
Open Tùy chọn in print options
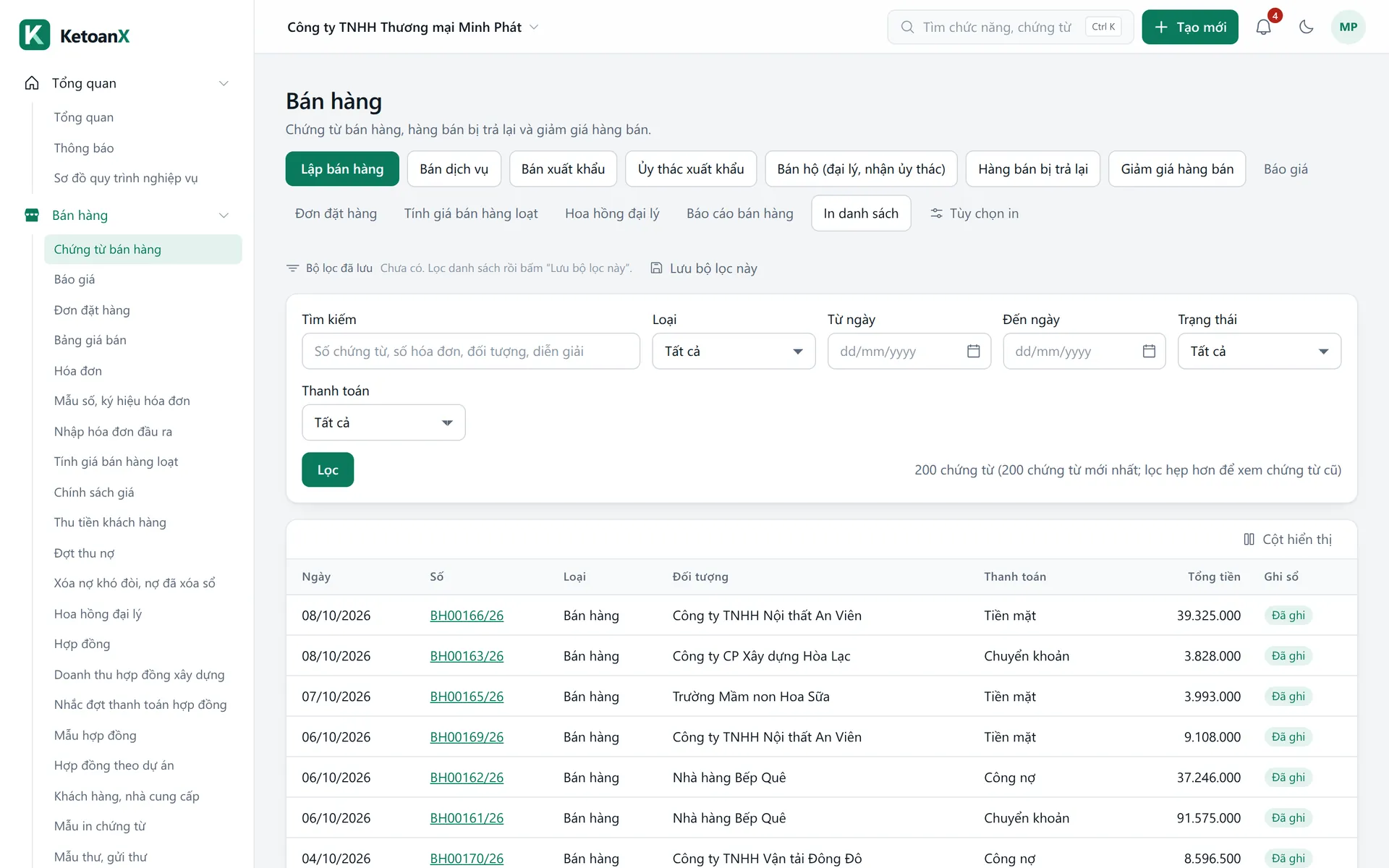(974, 213)
